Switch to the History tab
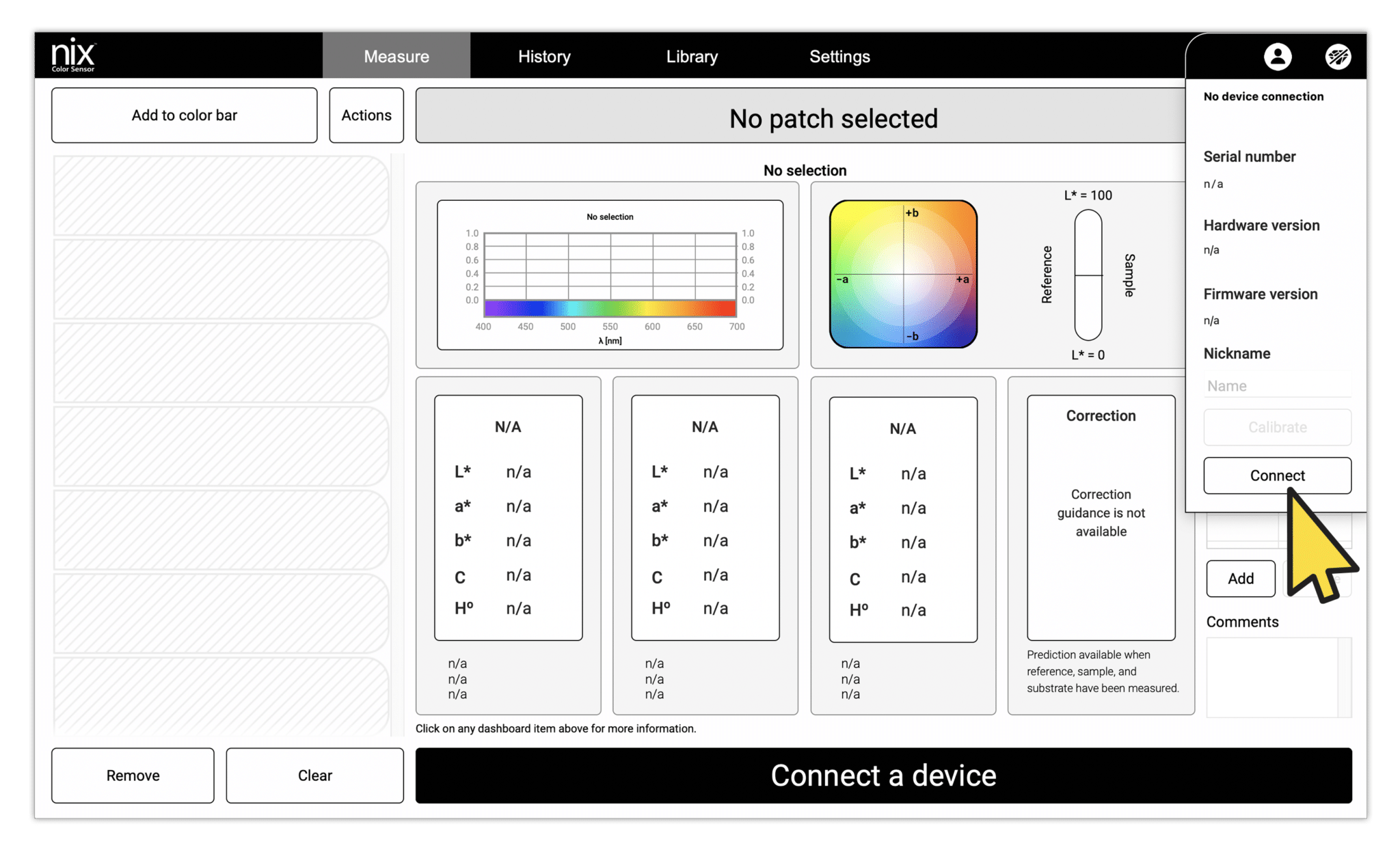Screen dimensions: 1400x854 [x=543, y=56]
